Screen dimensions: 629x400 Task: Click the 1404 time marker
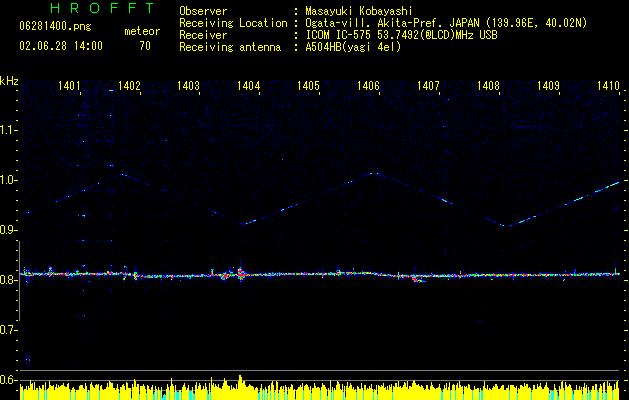click(x=248, y=86)
